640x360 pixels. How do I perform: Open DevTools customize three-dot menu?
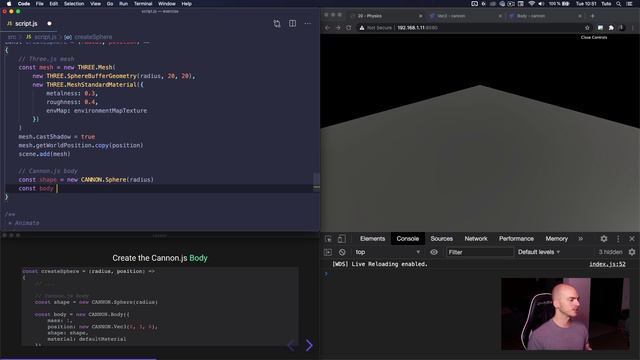(x=618, y=239)
